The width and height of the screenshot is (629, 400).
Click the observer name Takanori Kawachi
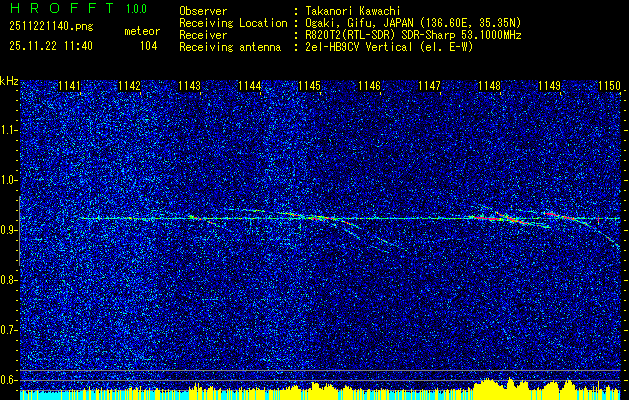click(353, 12)
